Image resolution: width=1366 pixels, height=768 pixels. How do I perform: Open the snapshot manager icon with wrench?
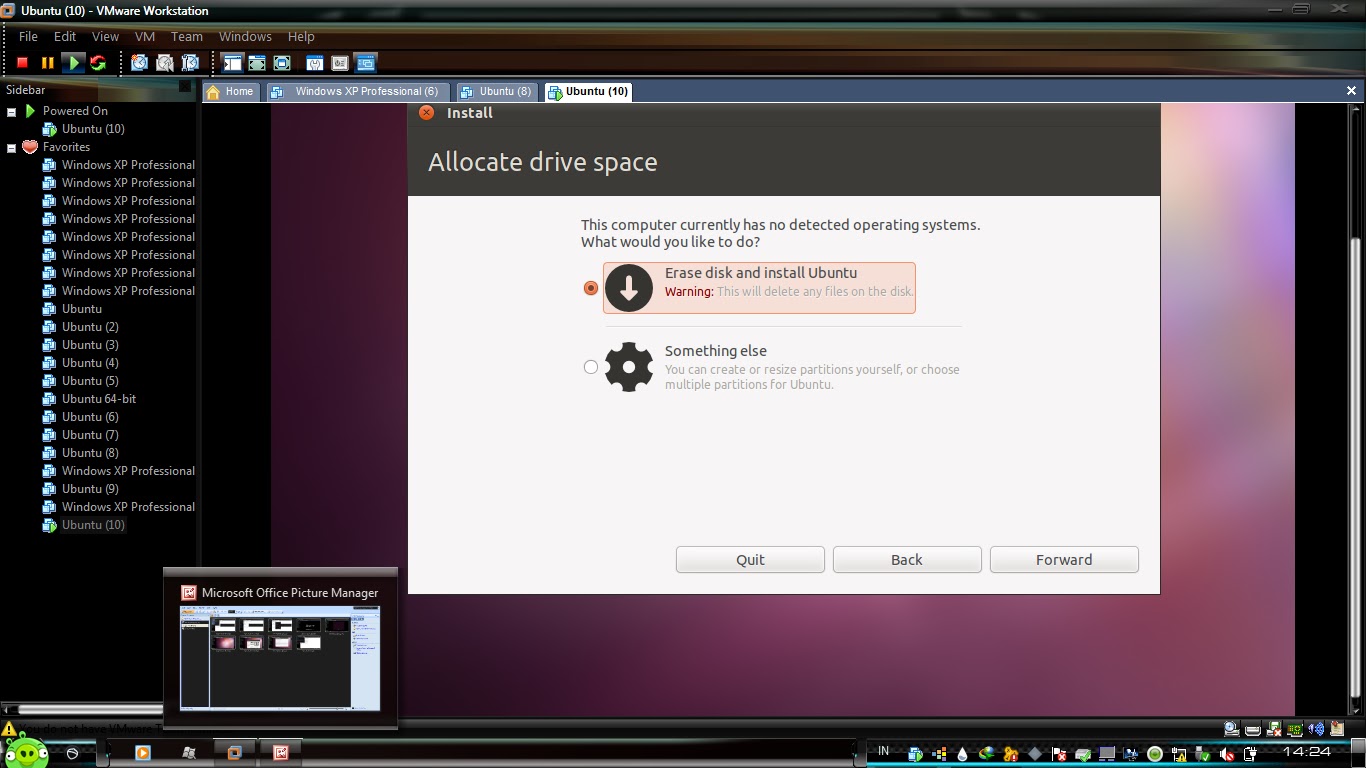tap(189, 63)
